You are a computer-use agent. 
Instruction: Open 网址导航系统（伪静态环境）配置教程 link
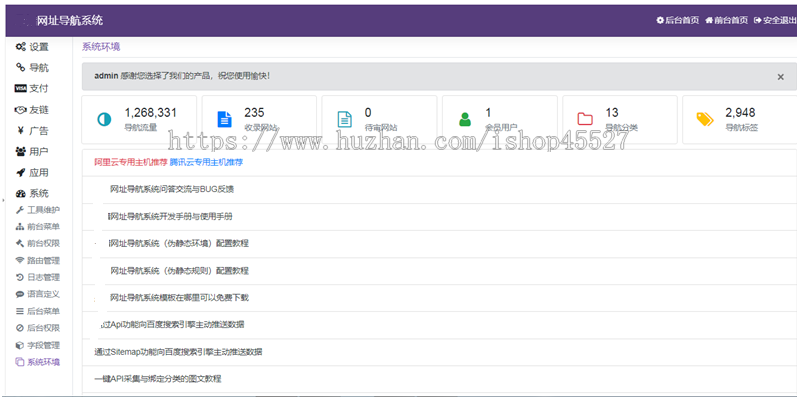[179, 243]
